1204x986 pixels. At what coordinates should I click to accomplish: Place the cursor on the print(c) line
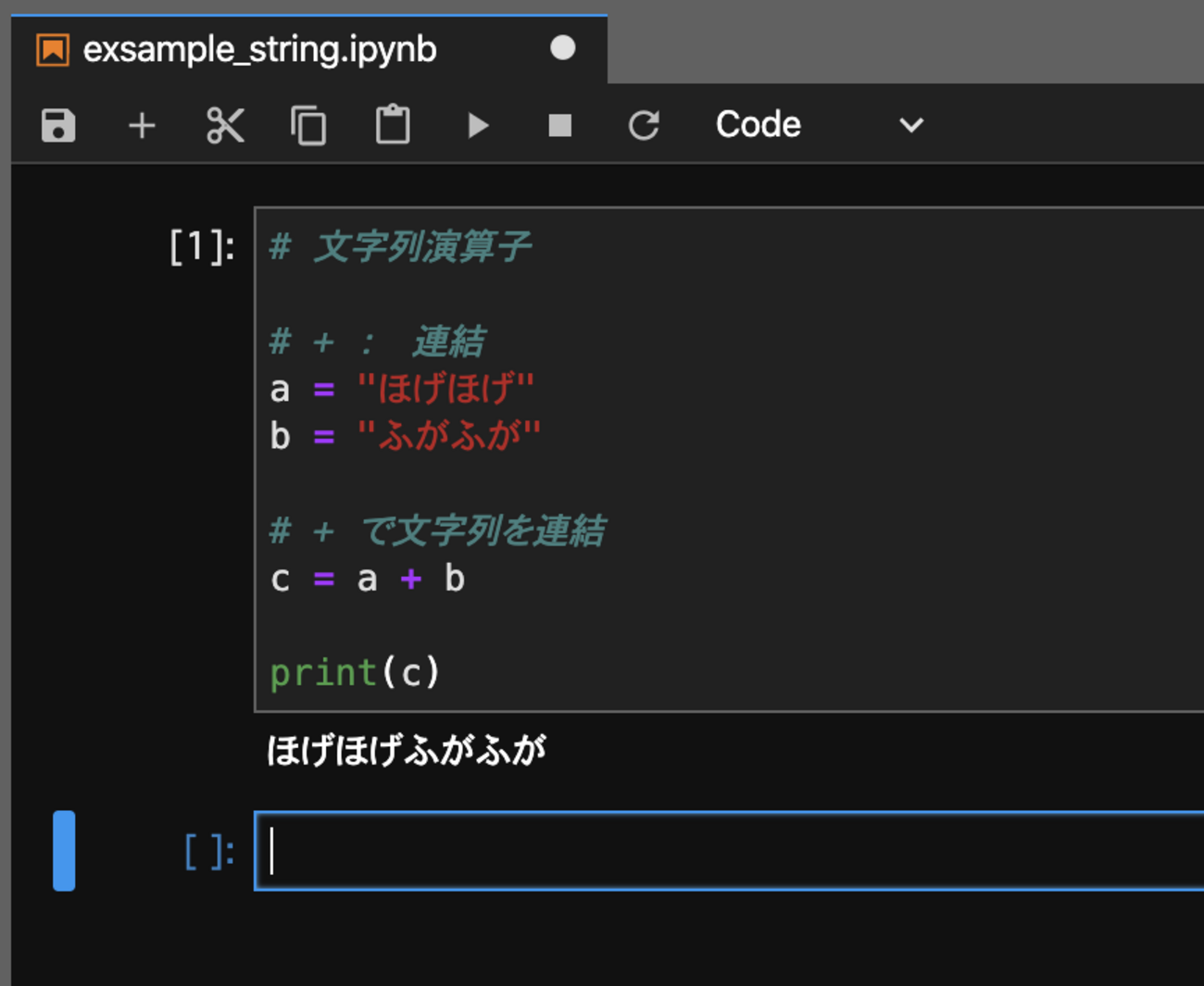click(355, 673)
